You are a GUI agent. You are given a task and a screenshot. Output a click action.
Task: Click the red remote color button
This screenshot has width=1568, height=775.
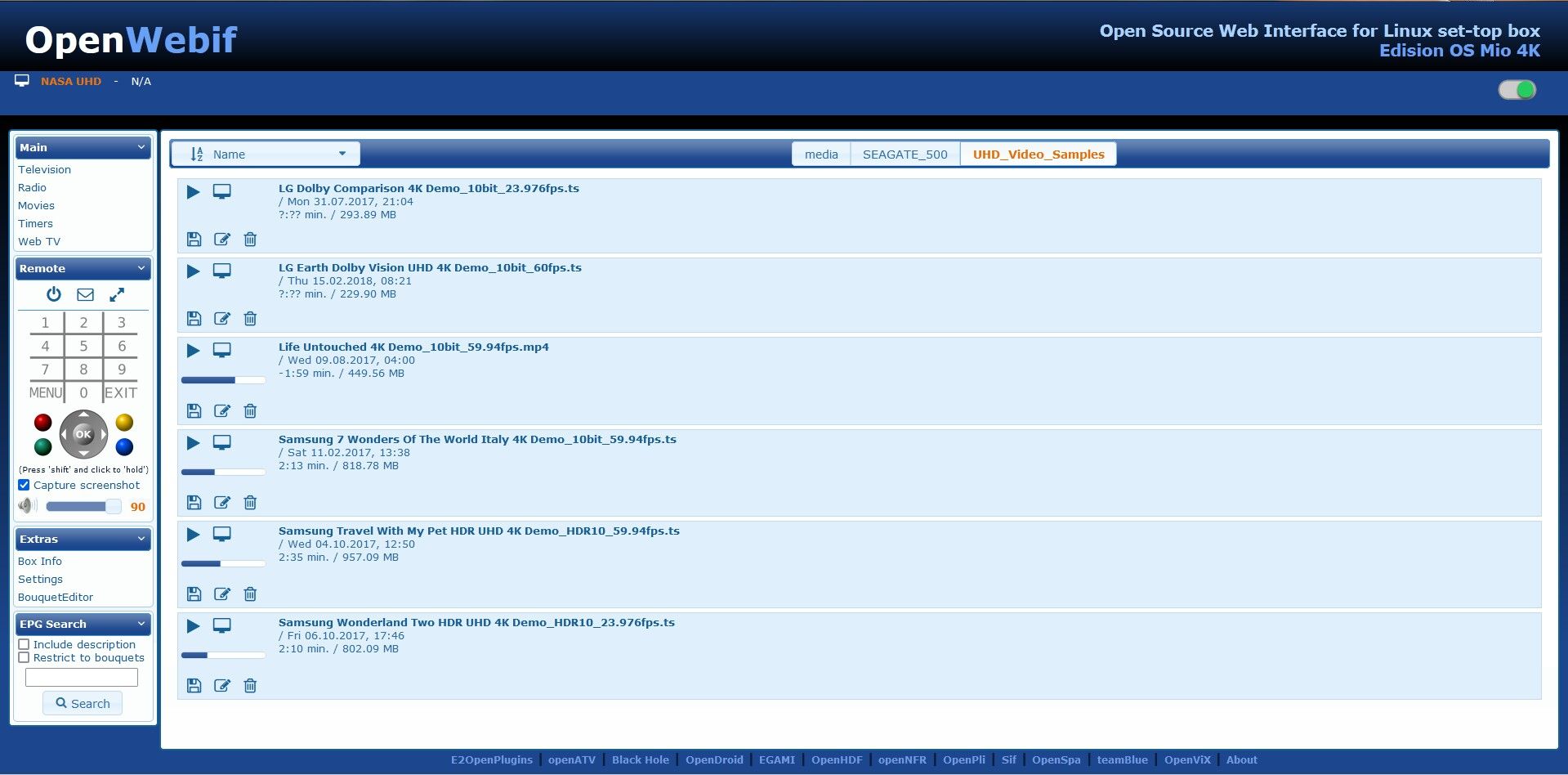43,423
